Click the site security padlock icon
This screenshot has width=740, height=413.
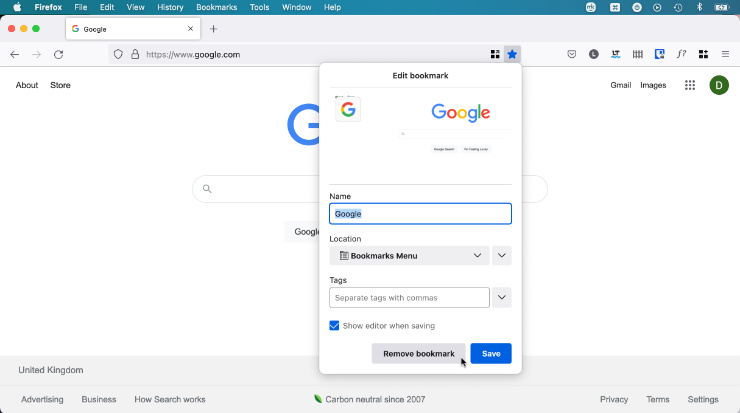[x=135, y=54]
